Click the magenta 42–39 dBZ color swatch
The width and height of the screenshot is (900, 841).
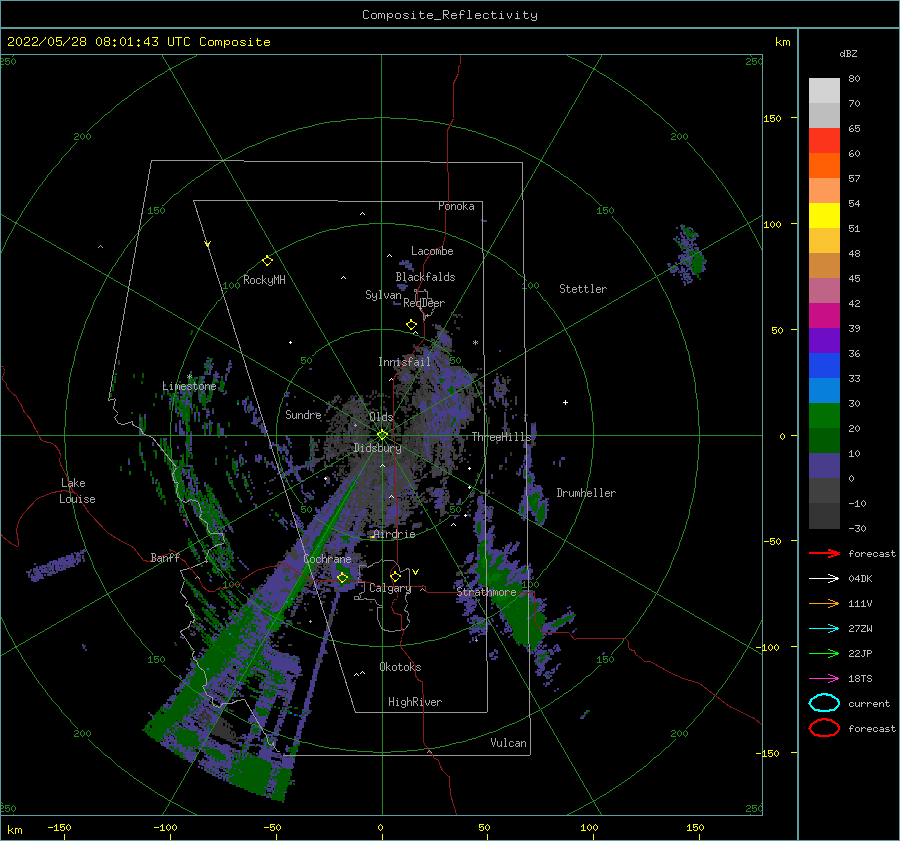[x=824, y=316]
